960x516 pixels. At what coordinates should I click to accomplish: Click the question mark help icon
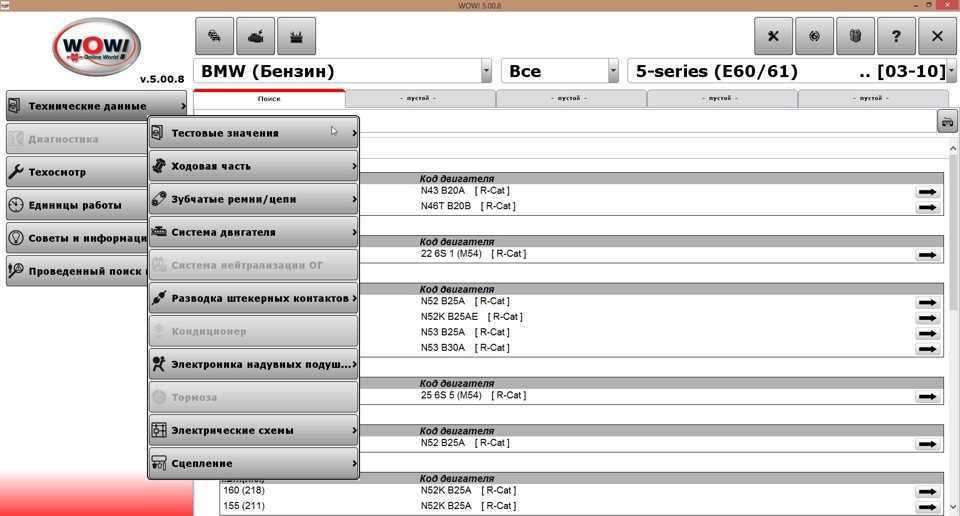[896, 36]
